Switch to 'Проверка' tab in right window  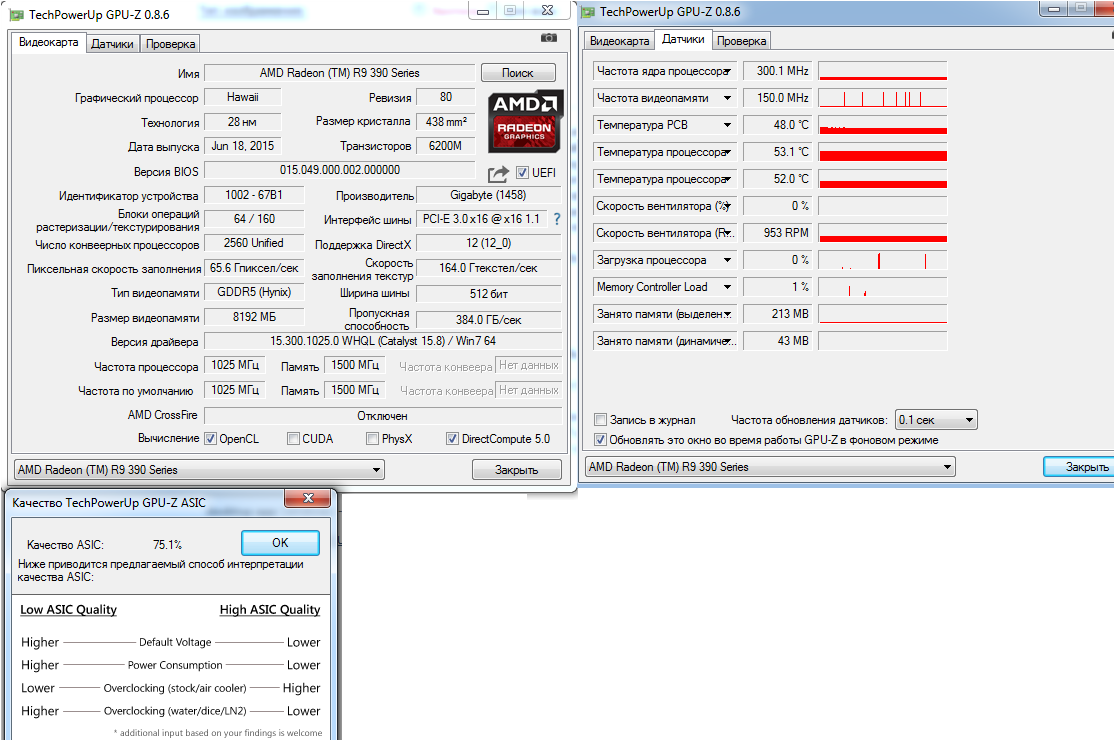point(742,41)
